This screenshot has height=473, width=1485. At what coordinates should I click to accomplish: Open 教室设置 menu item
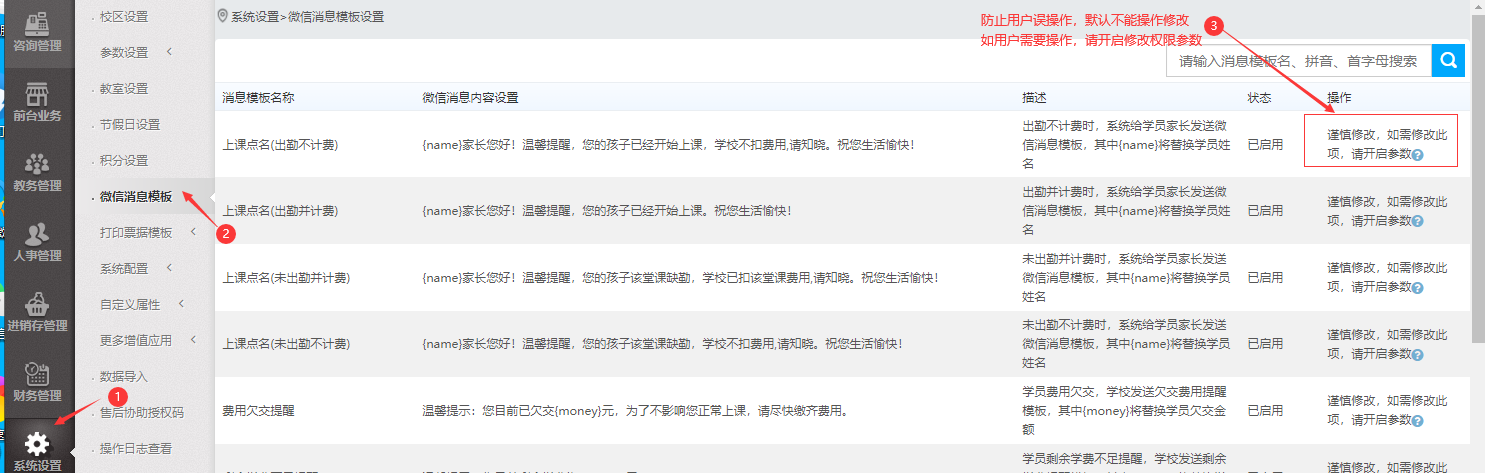[x=124, y=88]
